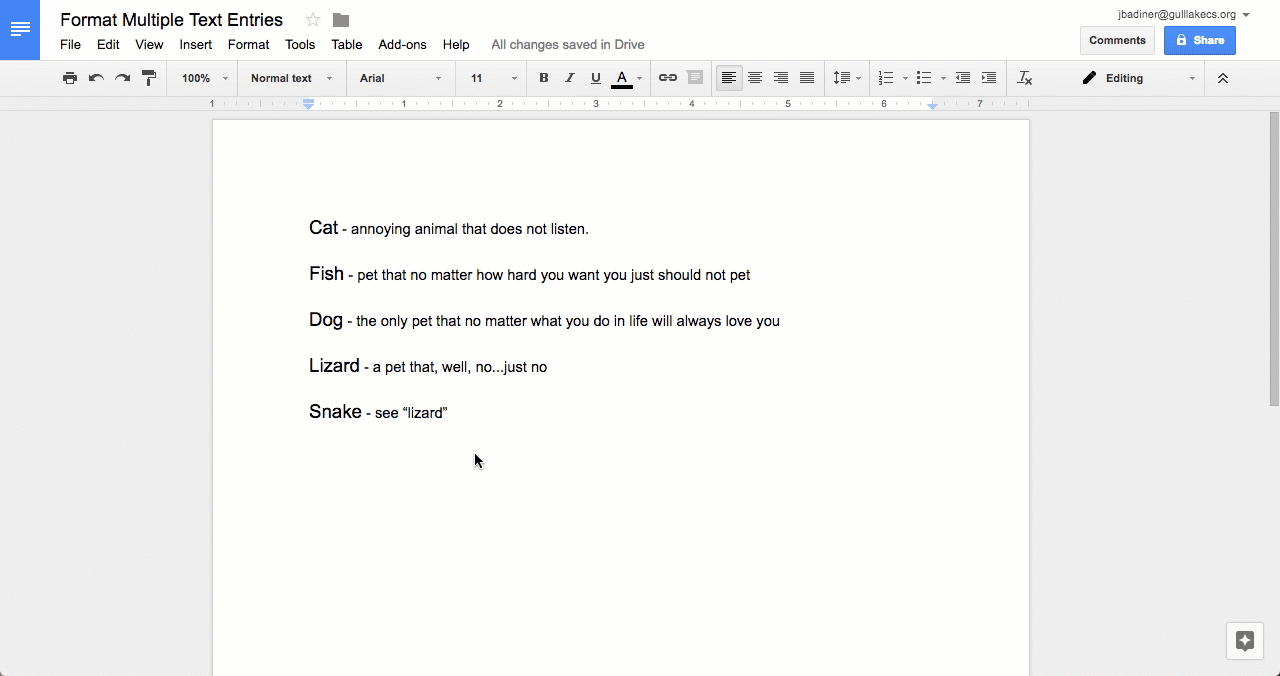1280x676 pixels.
Task: Hide the menus with chevron
Action: click(x=1222, y=78)
